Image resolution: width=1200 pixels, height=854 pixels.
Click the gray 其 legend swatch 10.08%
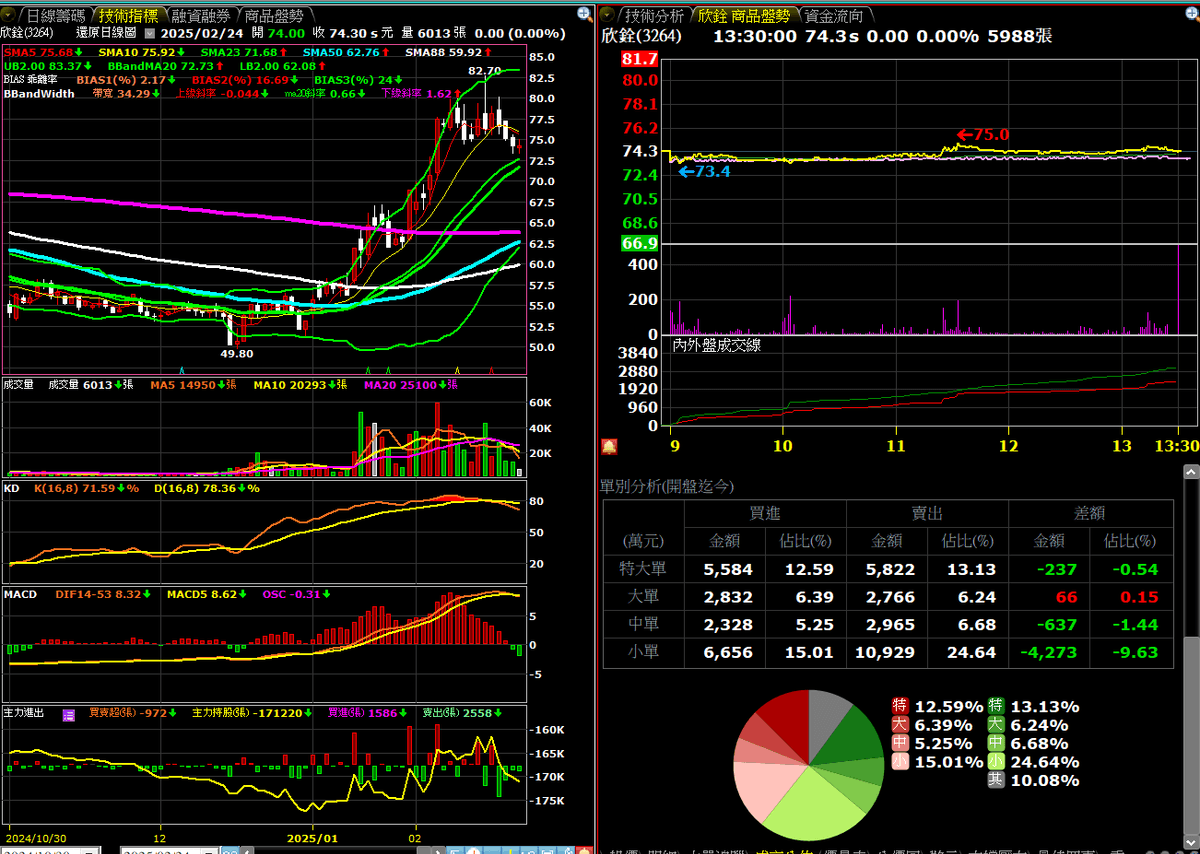(995, 780)
